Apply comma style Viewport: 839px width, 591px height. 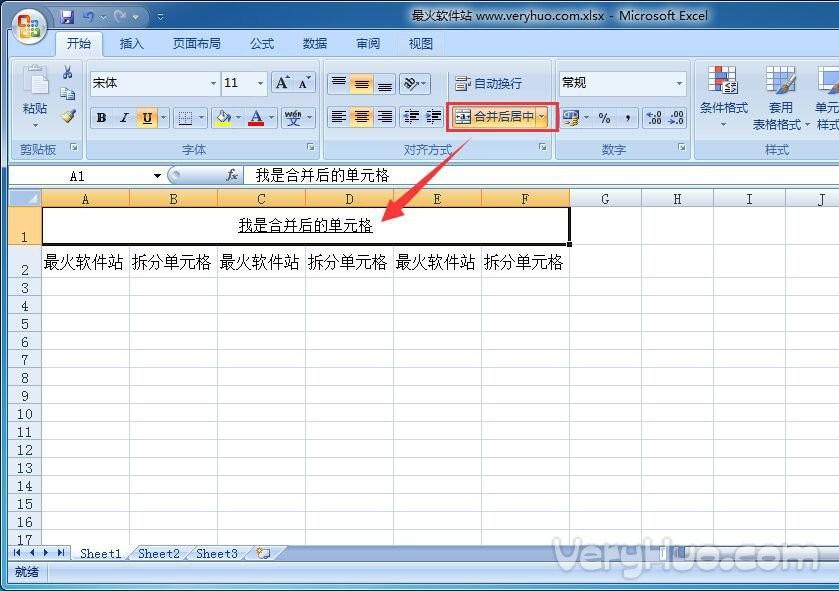pos(628,118)
